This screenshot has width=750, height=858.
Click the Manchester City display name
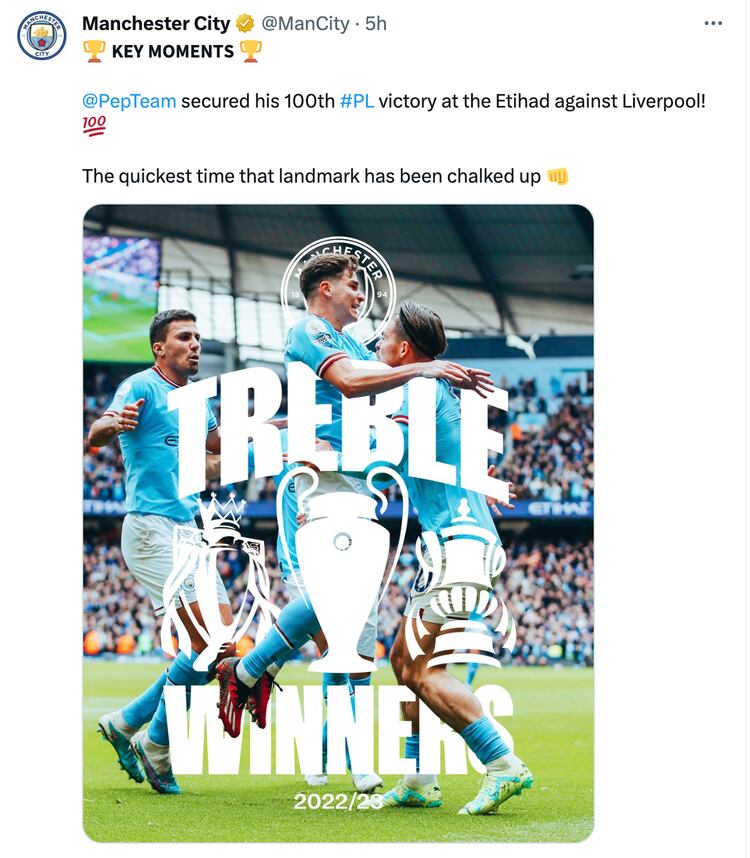(x=156, y=24)
